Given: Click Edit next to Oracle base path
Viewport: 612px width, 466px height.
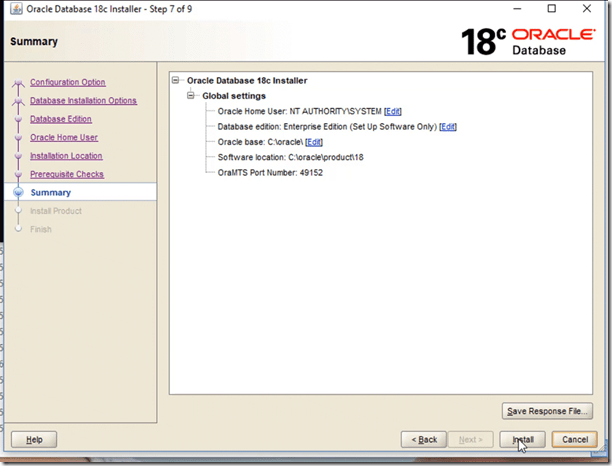Looking at the screenshot, I should click(314, 142).
